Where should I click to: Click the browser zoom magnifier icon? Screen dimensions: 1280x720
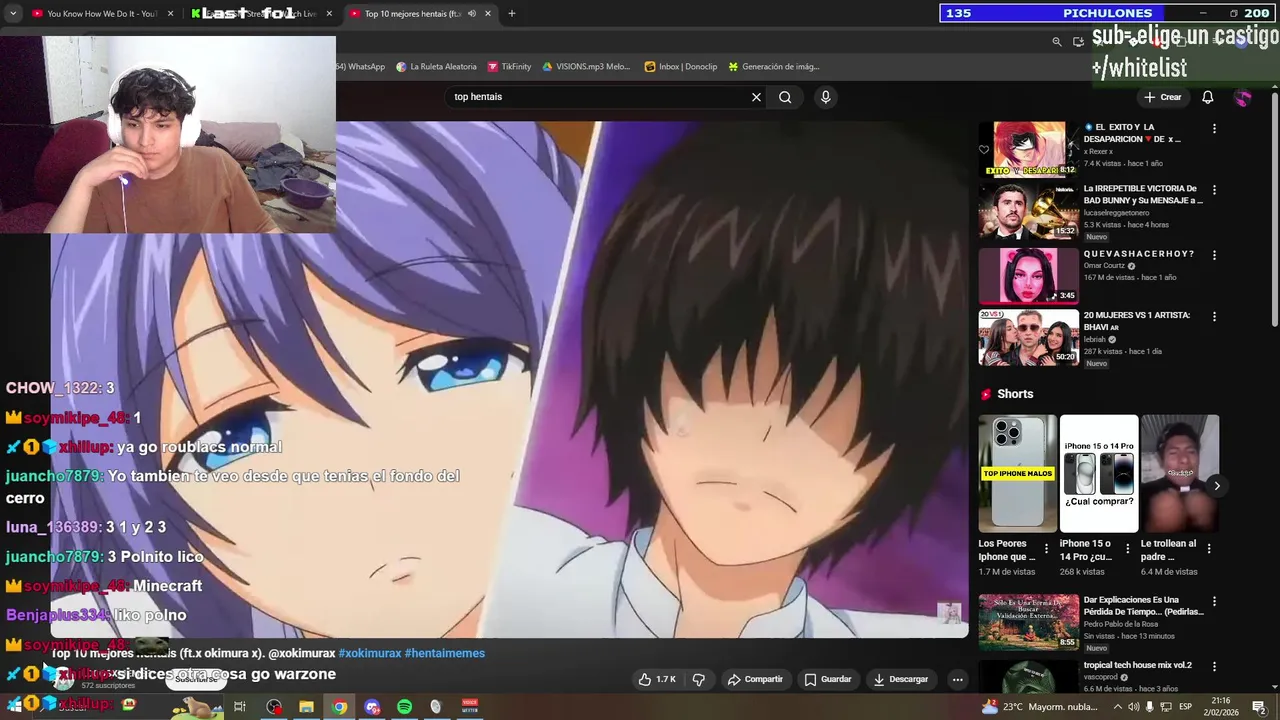1057,42
